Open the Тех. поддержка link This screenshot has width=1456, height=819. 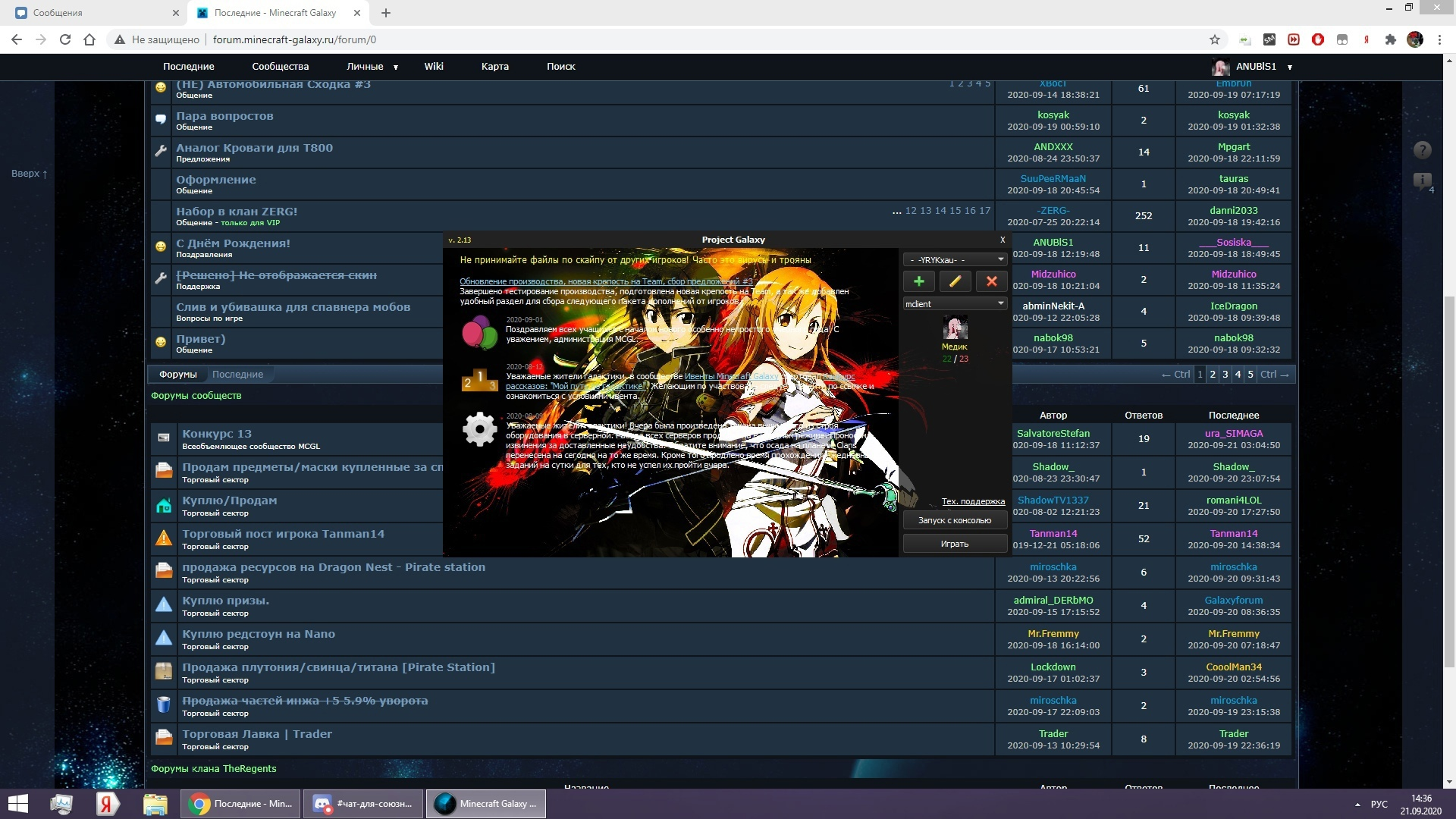[x=973, y=501]
